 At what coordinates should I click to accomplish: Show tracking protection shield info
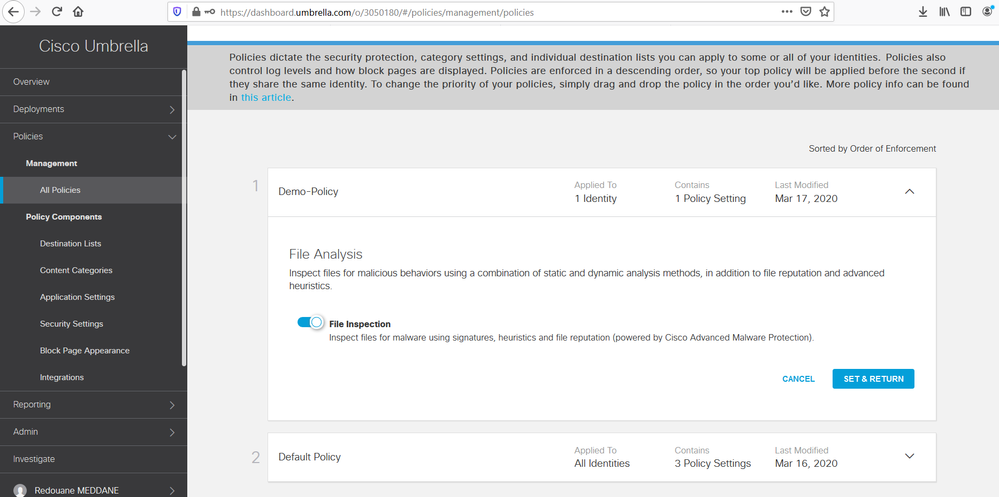pyautogui.click(x=177, y=11)
